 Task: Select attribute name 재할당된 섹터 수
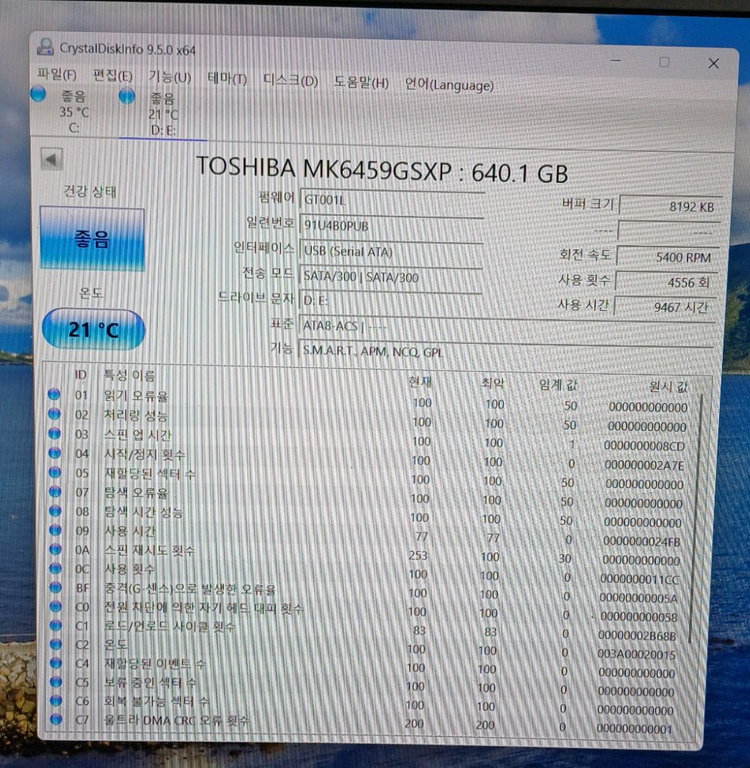tap(149, 473)
